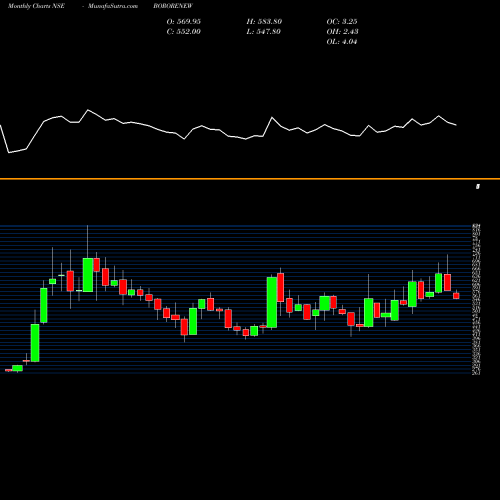Image resolution: width=500 pixels, height=500 pixels.
Task: Click the 'OH: 2.43' reading
Action: pyautogui.click(x=342, y=32)
